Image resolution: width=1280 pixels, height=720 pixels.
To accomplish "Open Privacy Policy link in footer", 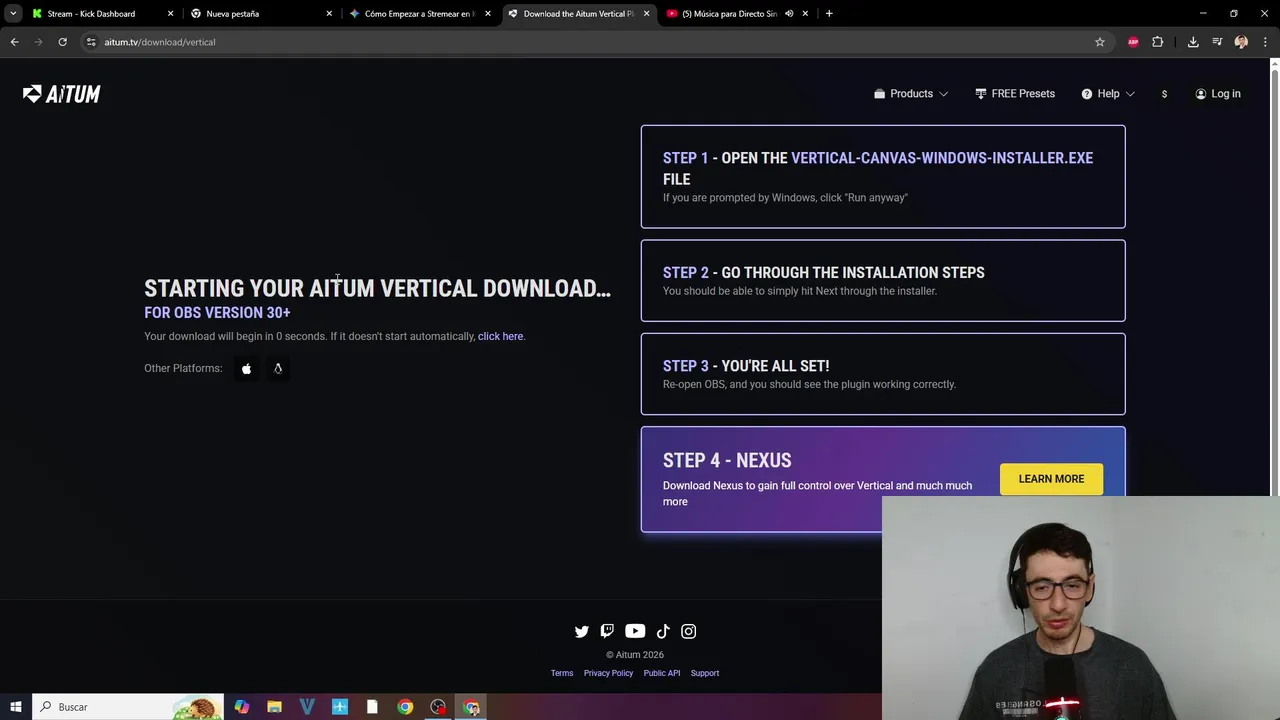I will click(608, 673).
